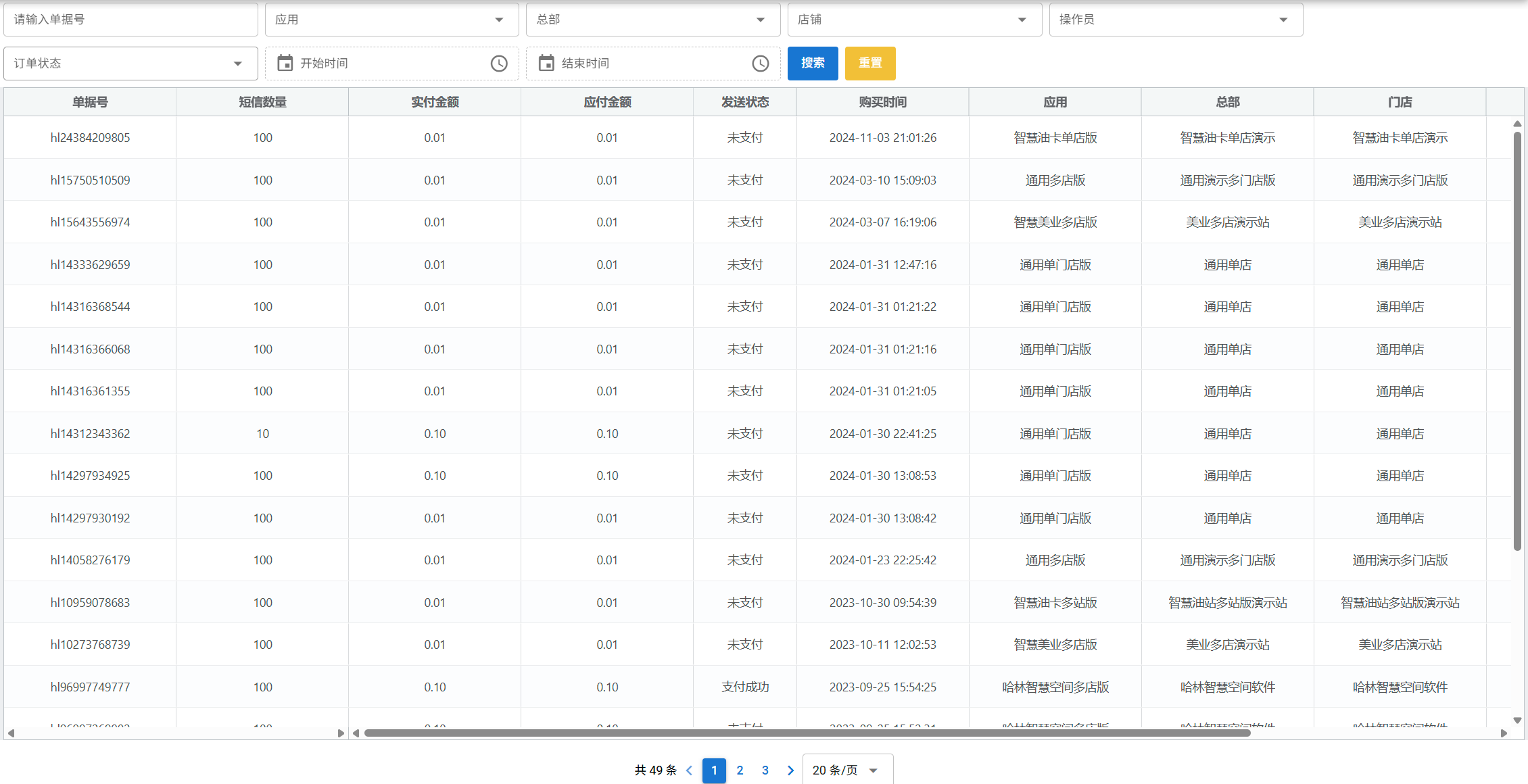
Task: Select order hl10959078683
Action: point(90,603)
